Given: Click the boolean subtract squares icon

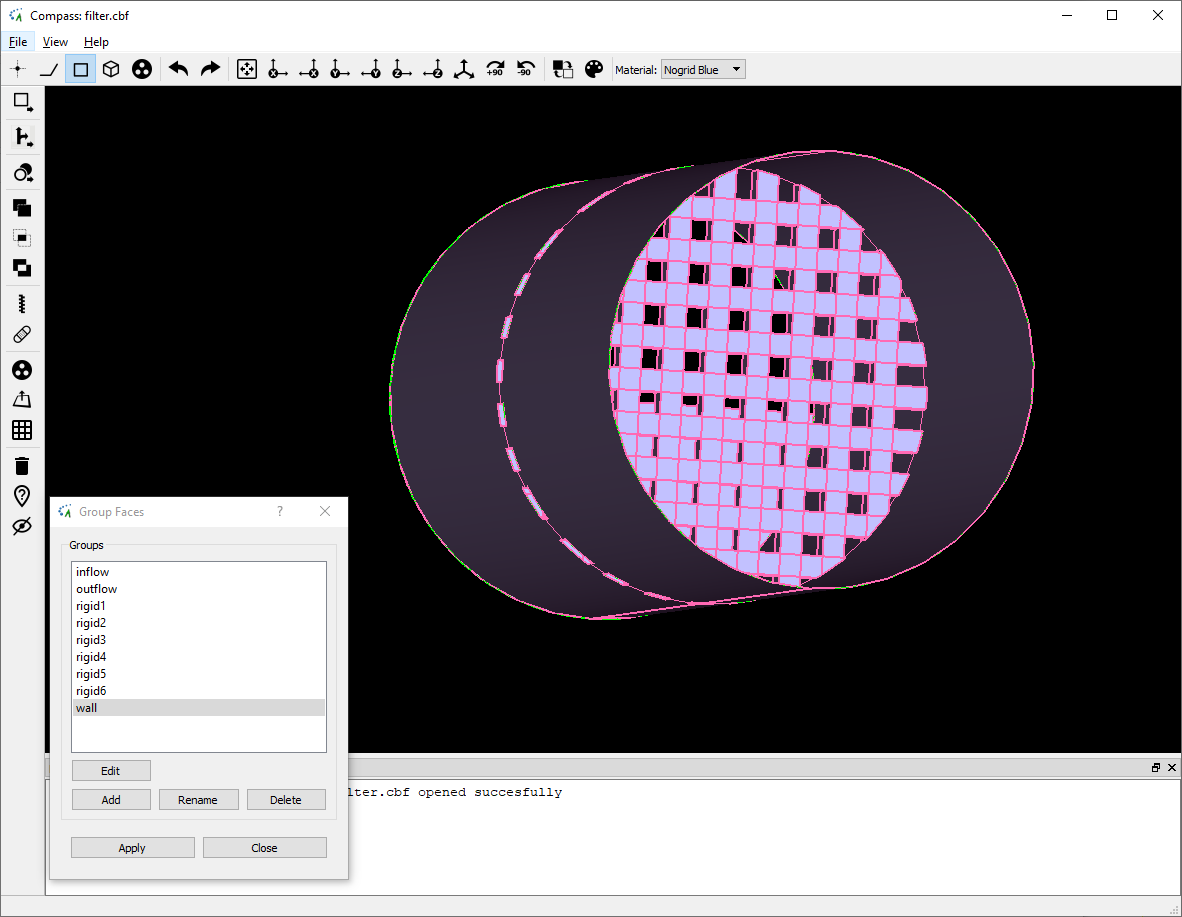Looking at the screenshot, I should (x=23, y=268).
